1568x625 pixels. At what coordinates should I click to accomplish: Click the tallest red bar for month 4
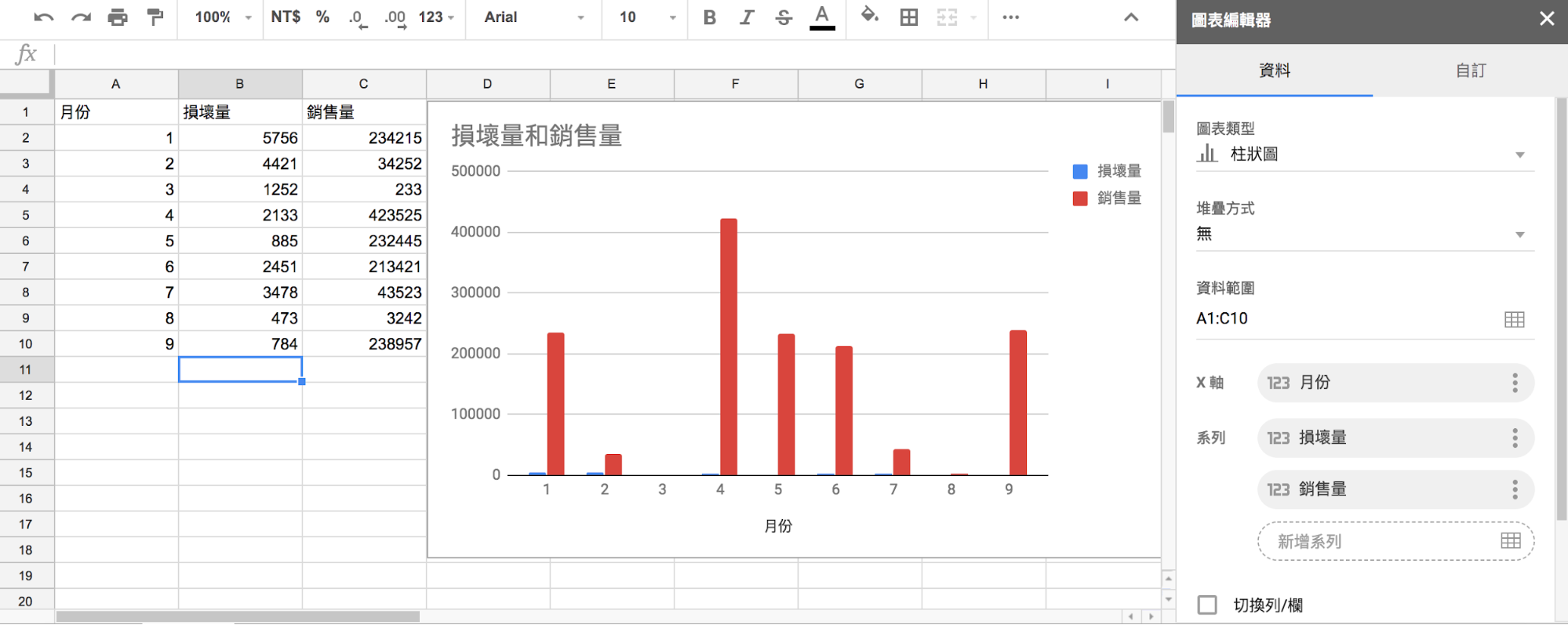click(x=729, y=347)
